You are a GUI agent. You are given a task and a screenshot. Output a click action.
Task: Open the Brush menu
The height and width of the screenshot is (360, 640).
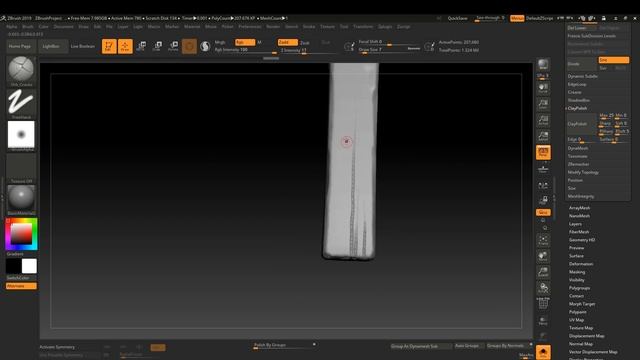28,27
